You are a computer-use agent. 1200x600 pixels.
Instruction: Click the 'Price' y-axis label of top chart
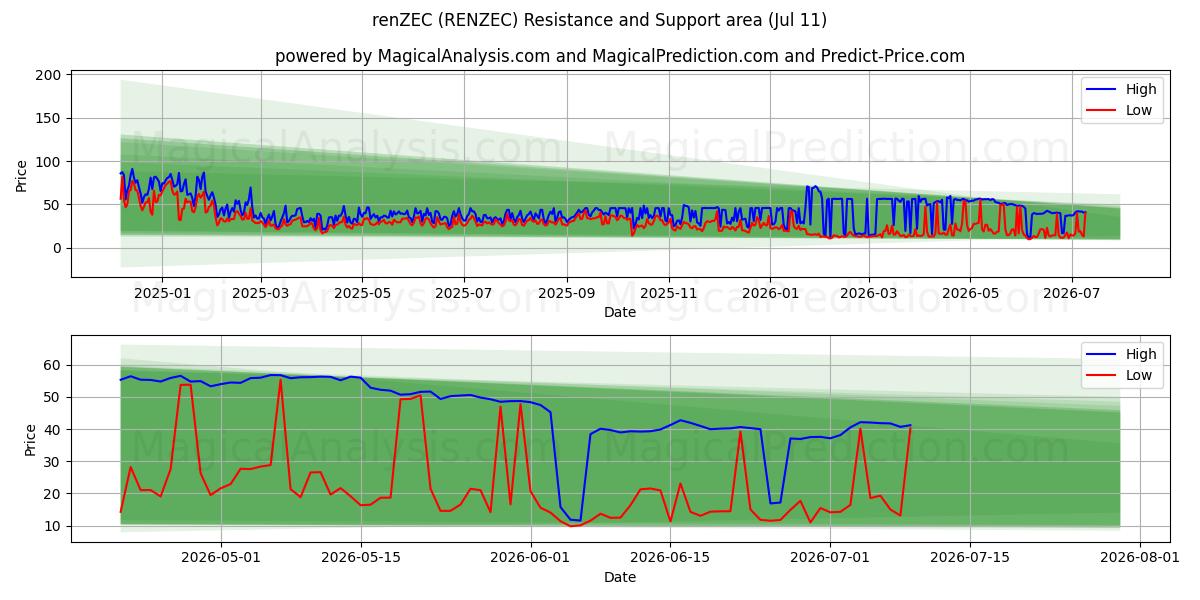[22, 174]
